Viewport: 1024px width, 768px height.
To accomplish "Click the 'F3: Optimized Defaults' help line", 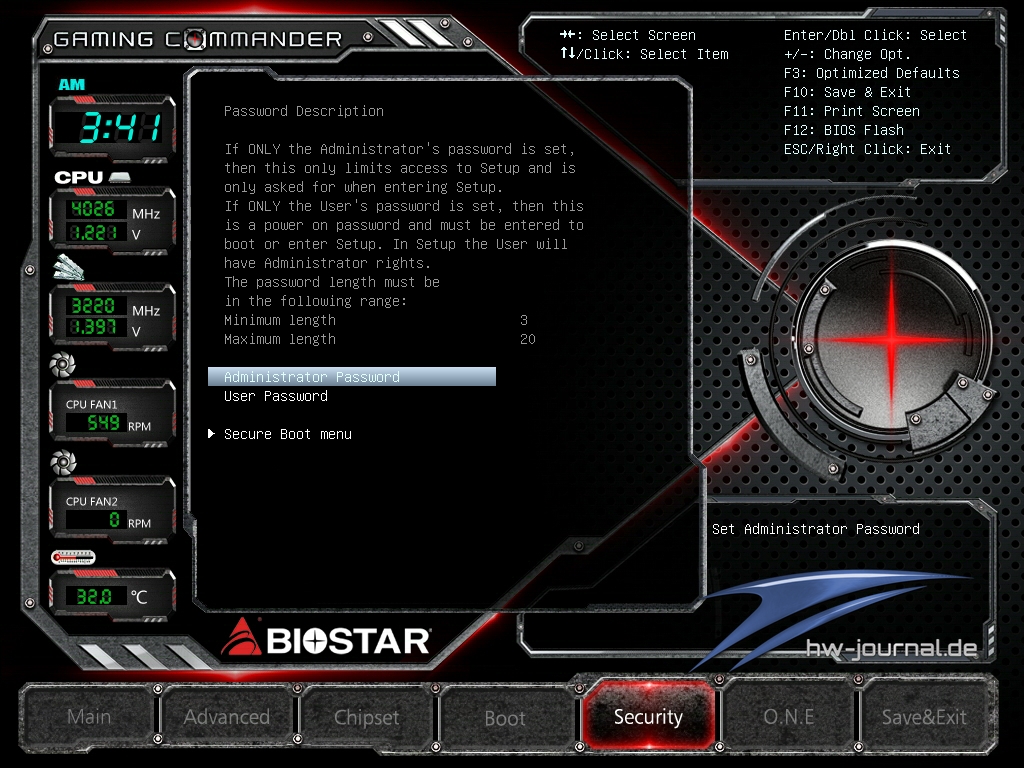I will tap(872, 73).
